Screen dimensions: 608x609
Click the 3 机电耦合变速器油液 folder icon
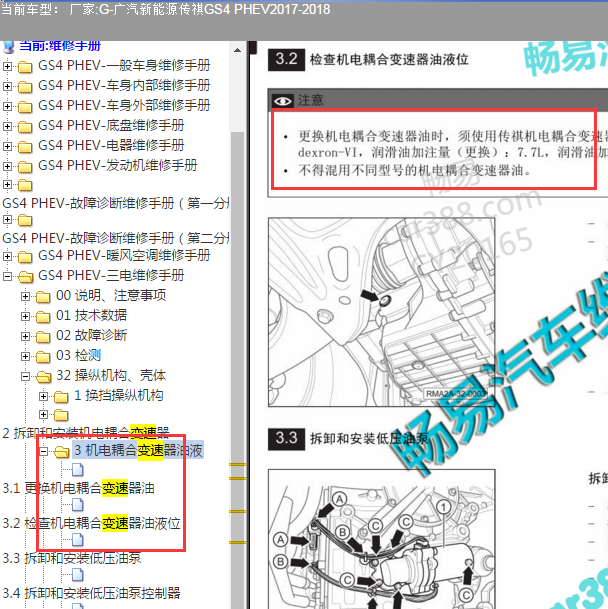[62, 452]
